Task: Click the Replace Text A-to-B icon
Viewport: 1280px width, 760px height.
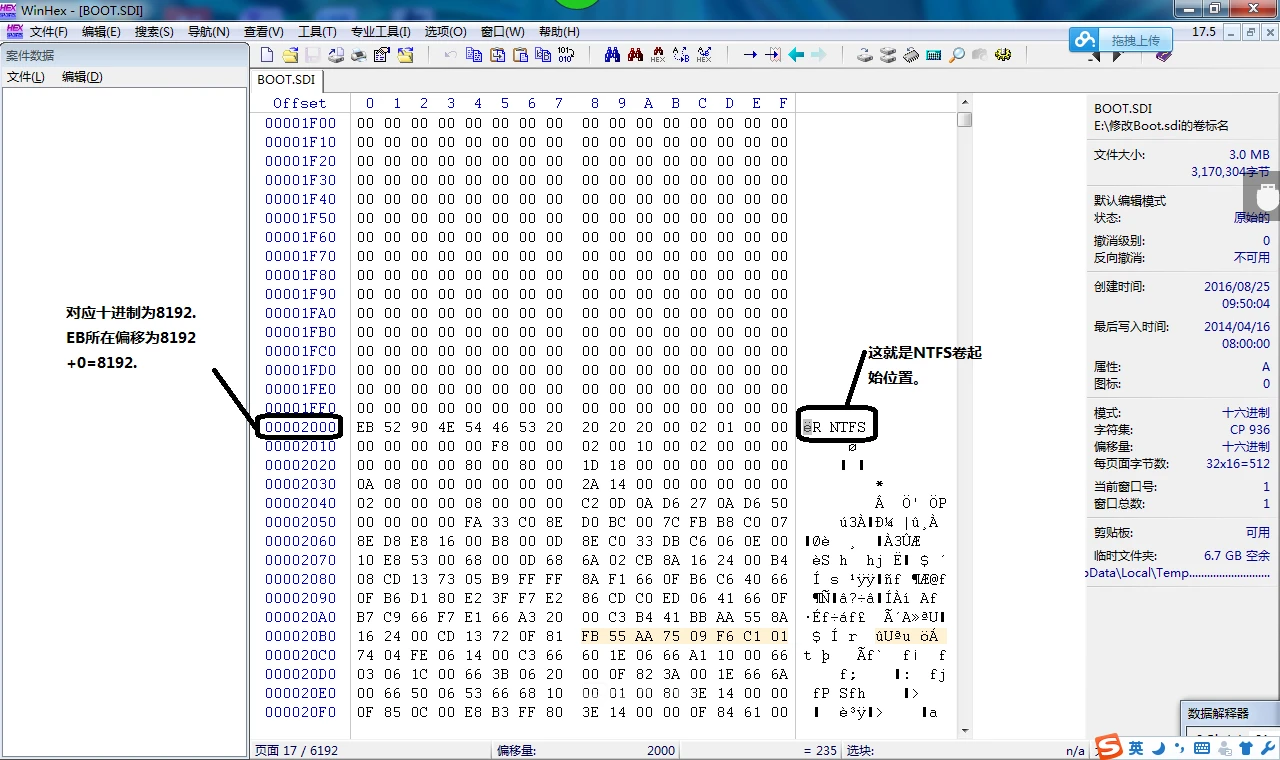Action: [x=681, y=55]
